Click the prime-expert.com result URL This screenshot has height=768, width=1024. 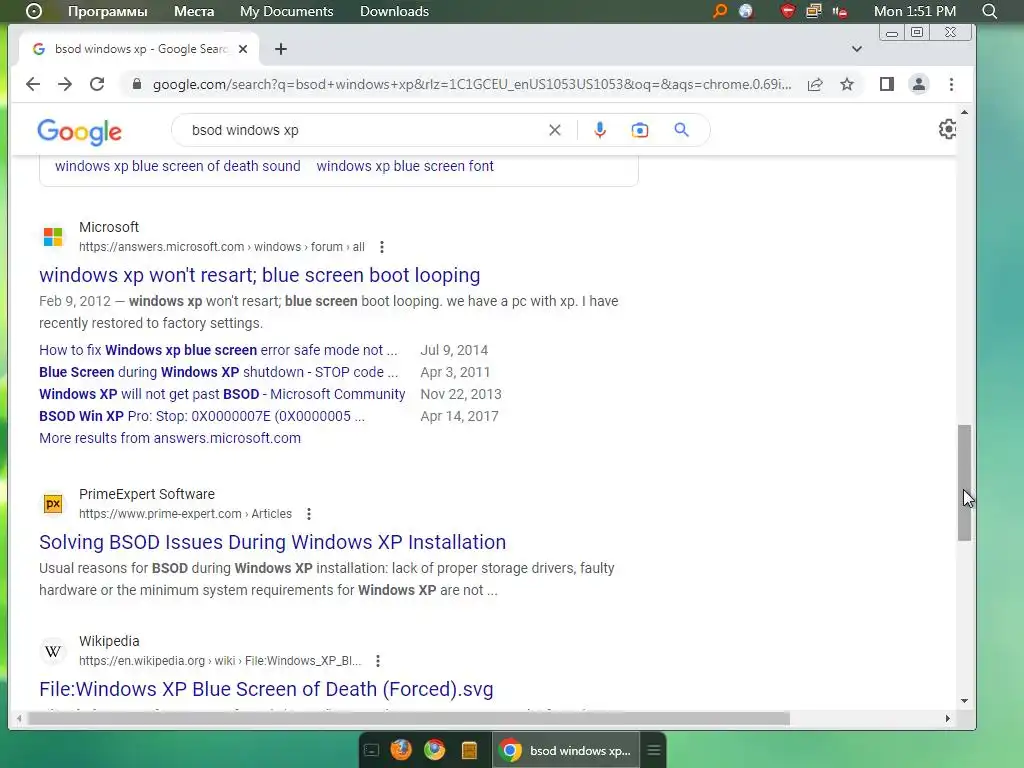[185, 514]
